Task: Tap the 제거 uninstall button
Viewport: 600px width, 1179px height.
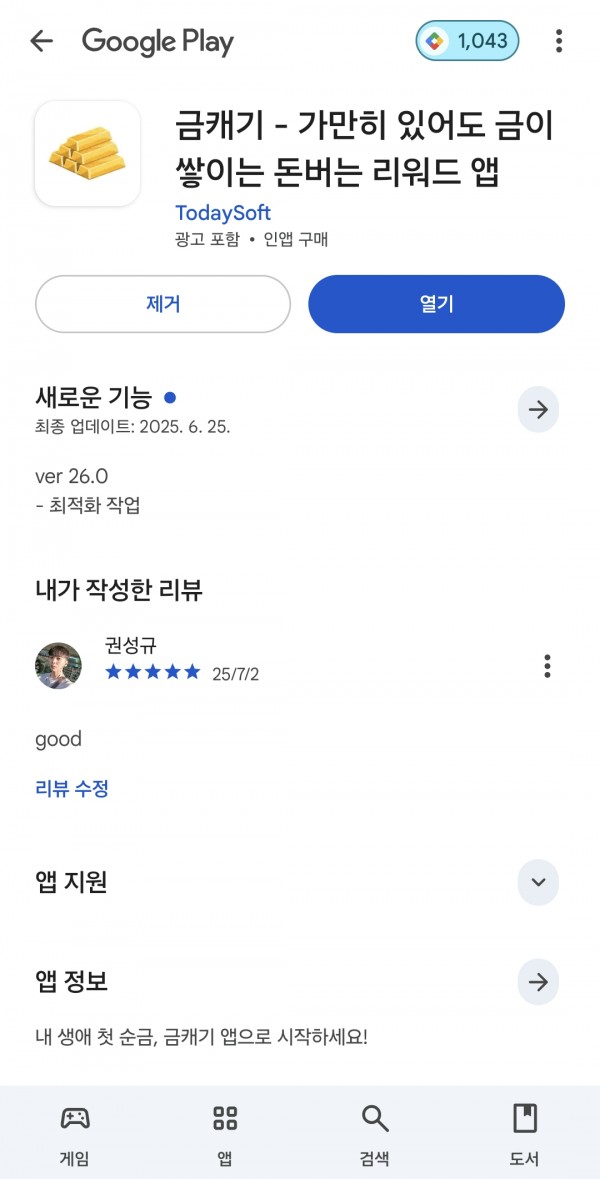Action: tap(162, 304)
